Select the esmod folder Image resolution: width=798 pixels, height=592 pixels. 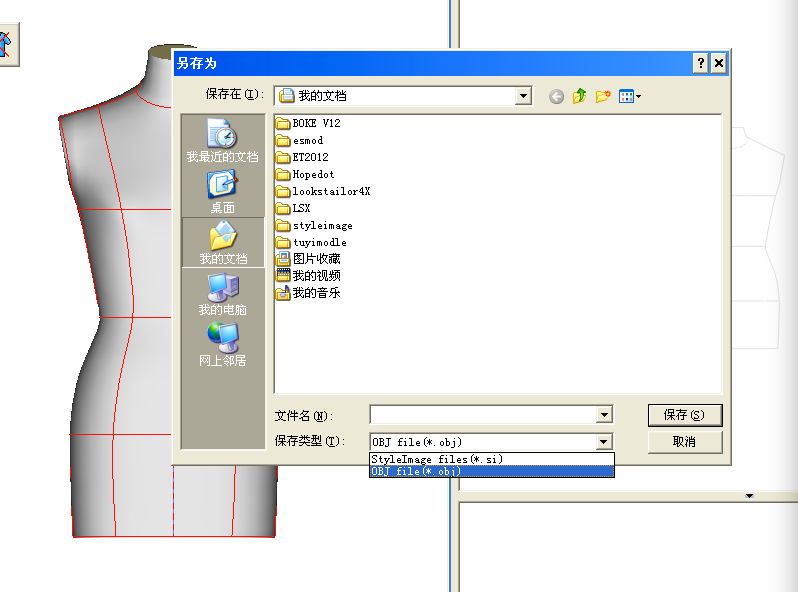(299, 140)
